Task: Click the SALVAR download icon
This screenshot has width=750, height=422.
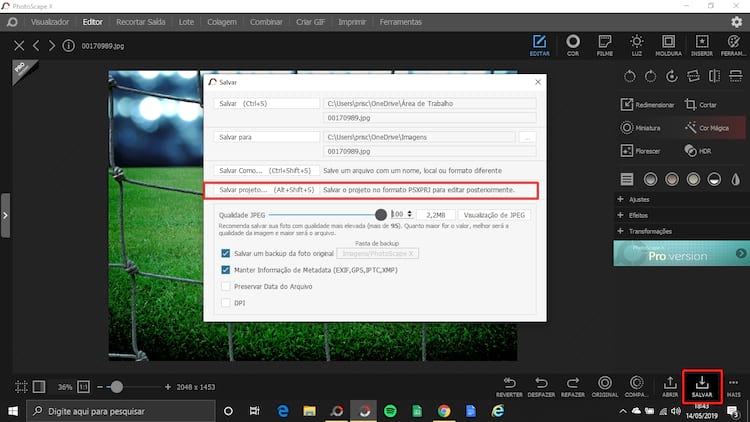Action: (x=700, y=381)
